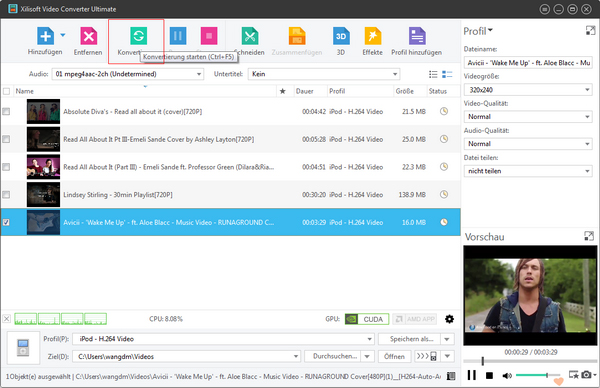Toggle the CUDA GPU acceleration button
The image size is (600, 388).
click(x=367, y=319)
